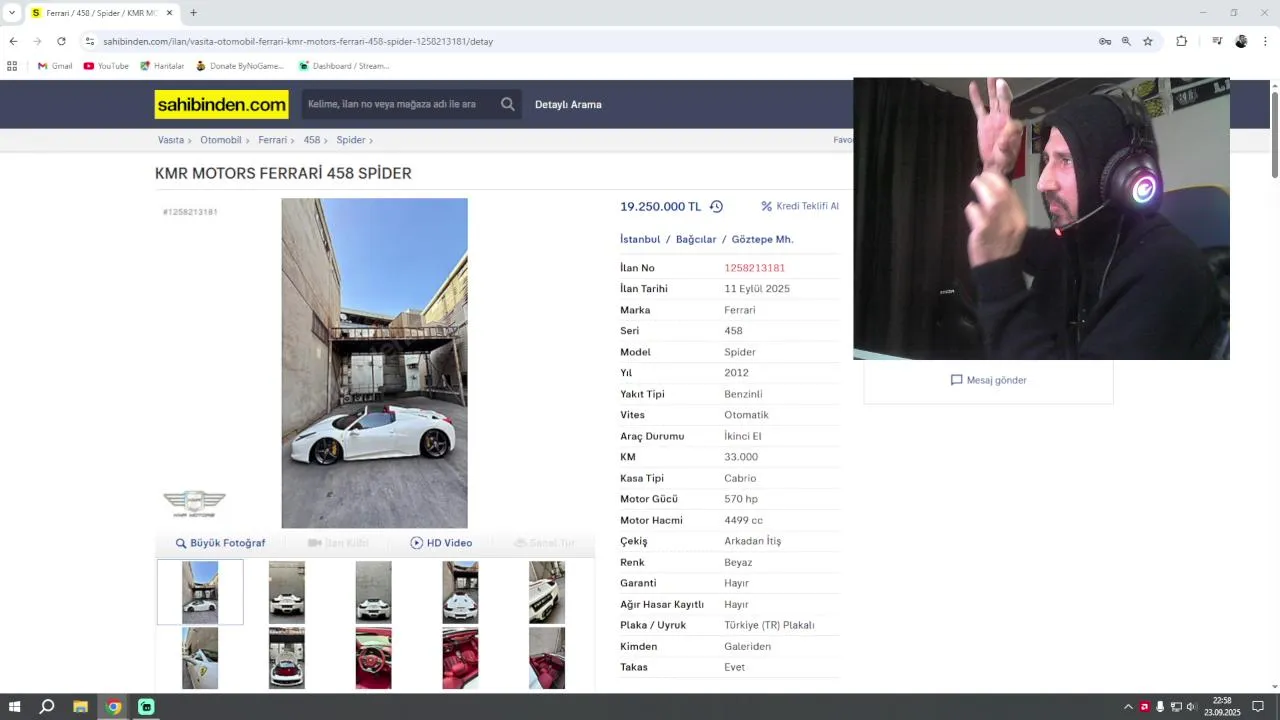Open network tray icon
The height and width of the screenshot is (720, 1280).
click(1176, 707)
